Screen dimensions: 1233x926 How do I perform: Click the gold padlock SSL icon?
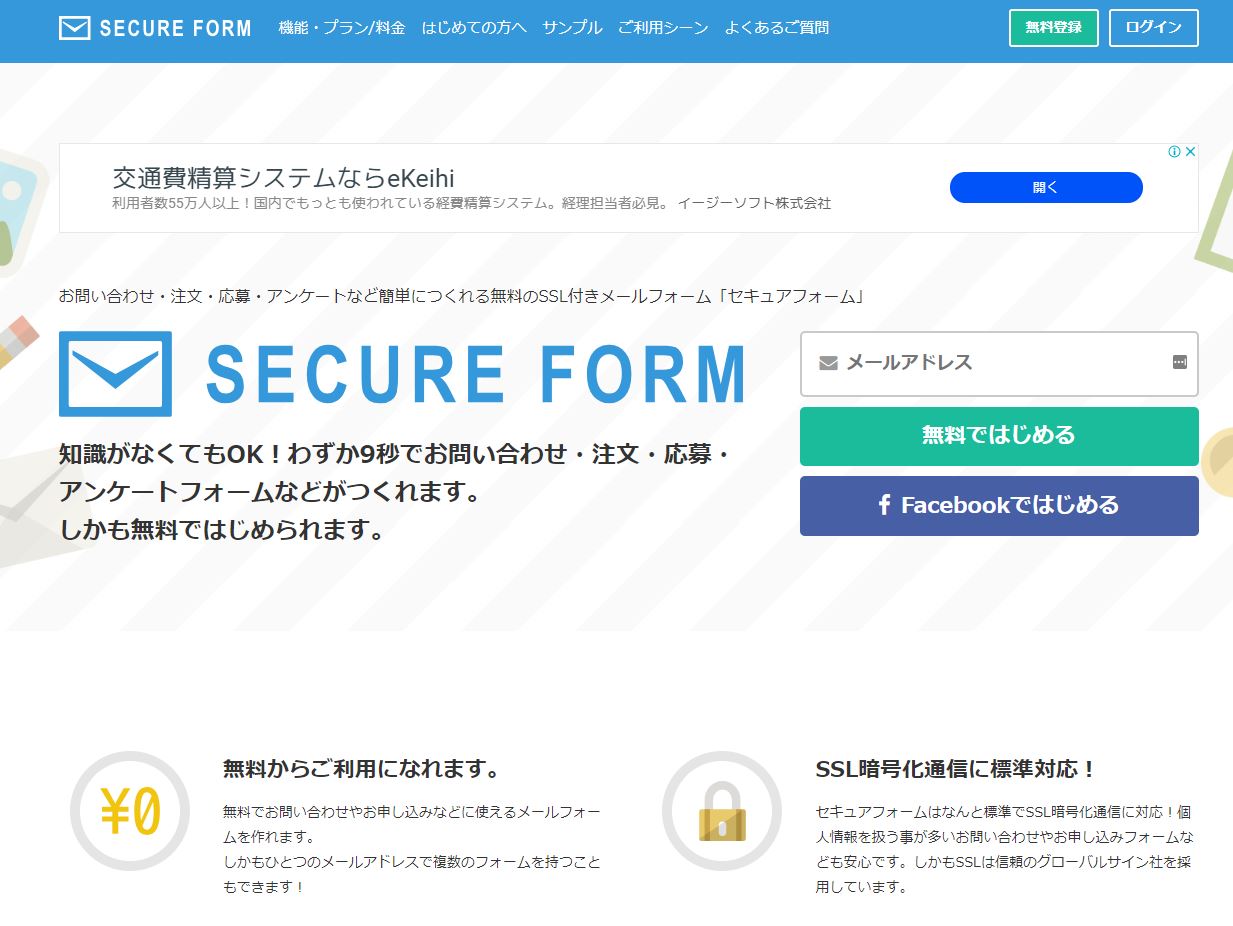[x=722, y=810]
